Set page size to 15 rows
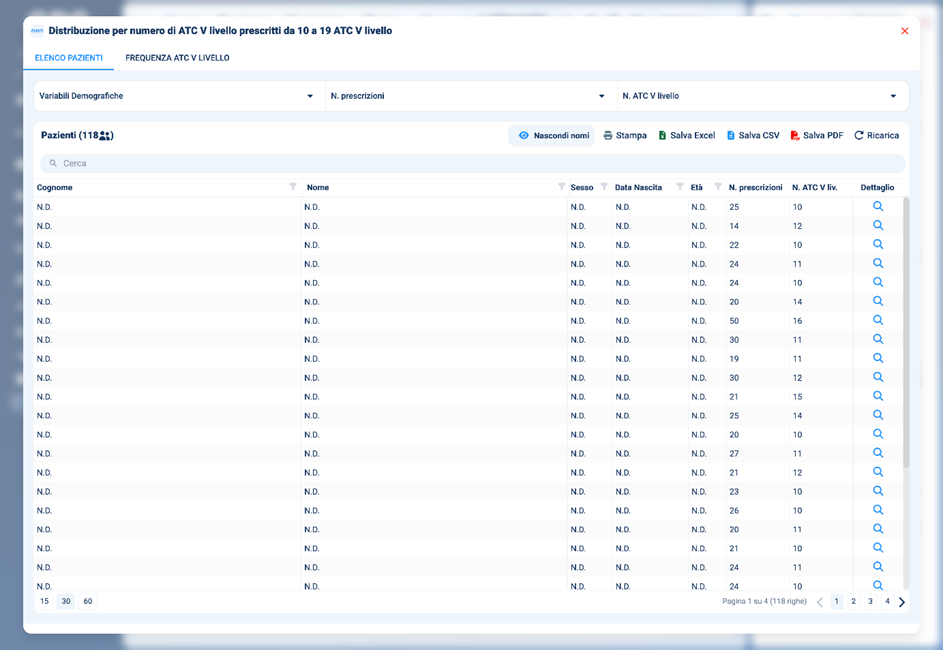 44,602
